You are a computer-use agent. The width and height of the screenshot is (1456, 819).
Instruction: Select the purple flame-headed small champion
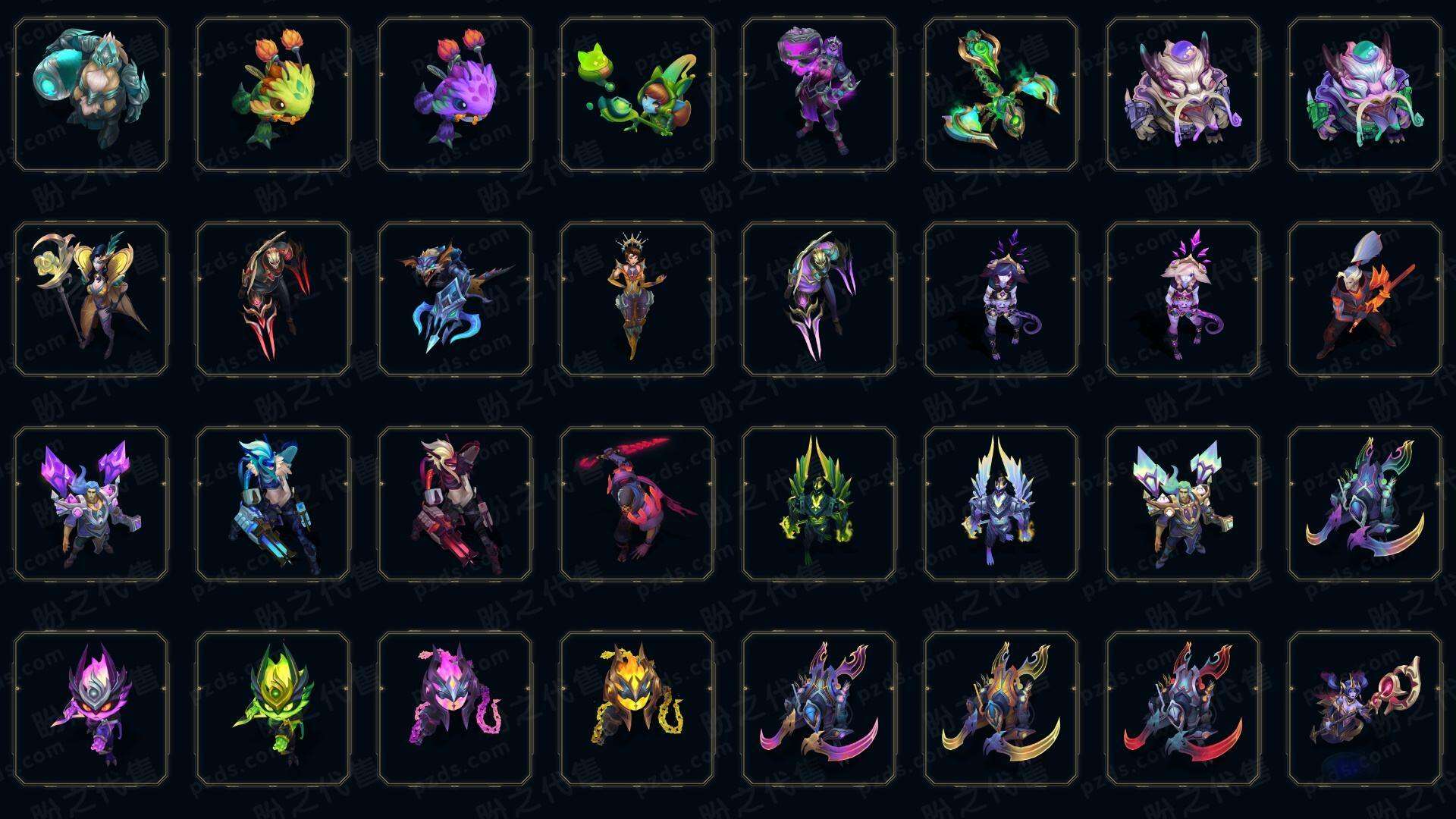pyautogui.click(x=91, y=708)
